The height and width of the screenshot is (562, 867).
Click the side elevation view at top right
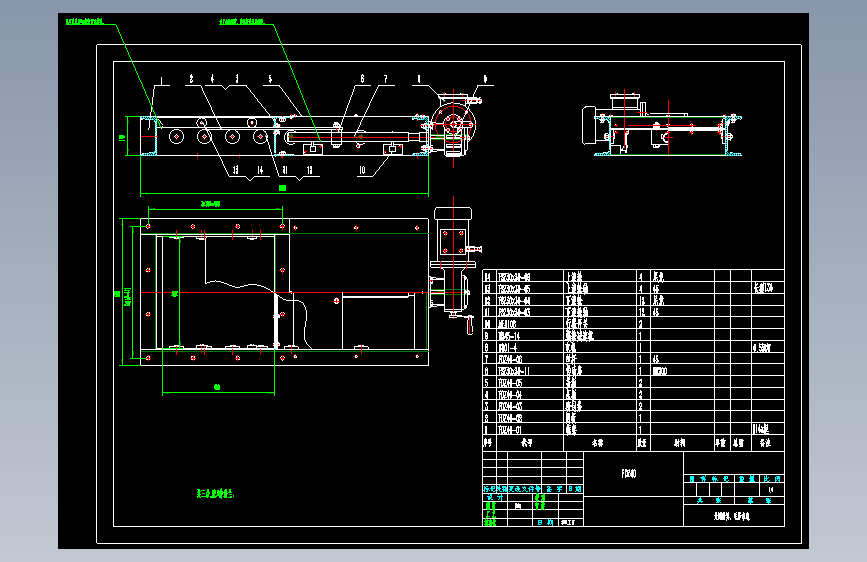(x=662, y=125)
